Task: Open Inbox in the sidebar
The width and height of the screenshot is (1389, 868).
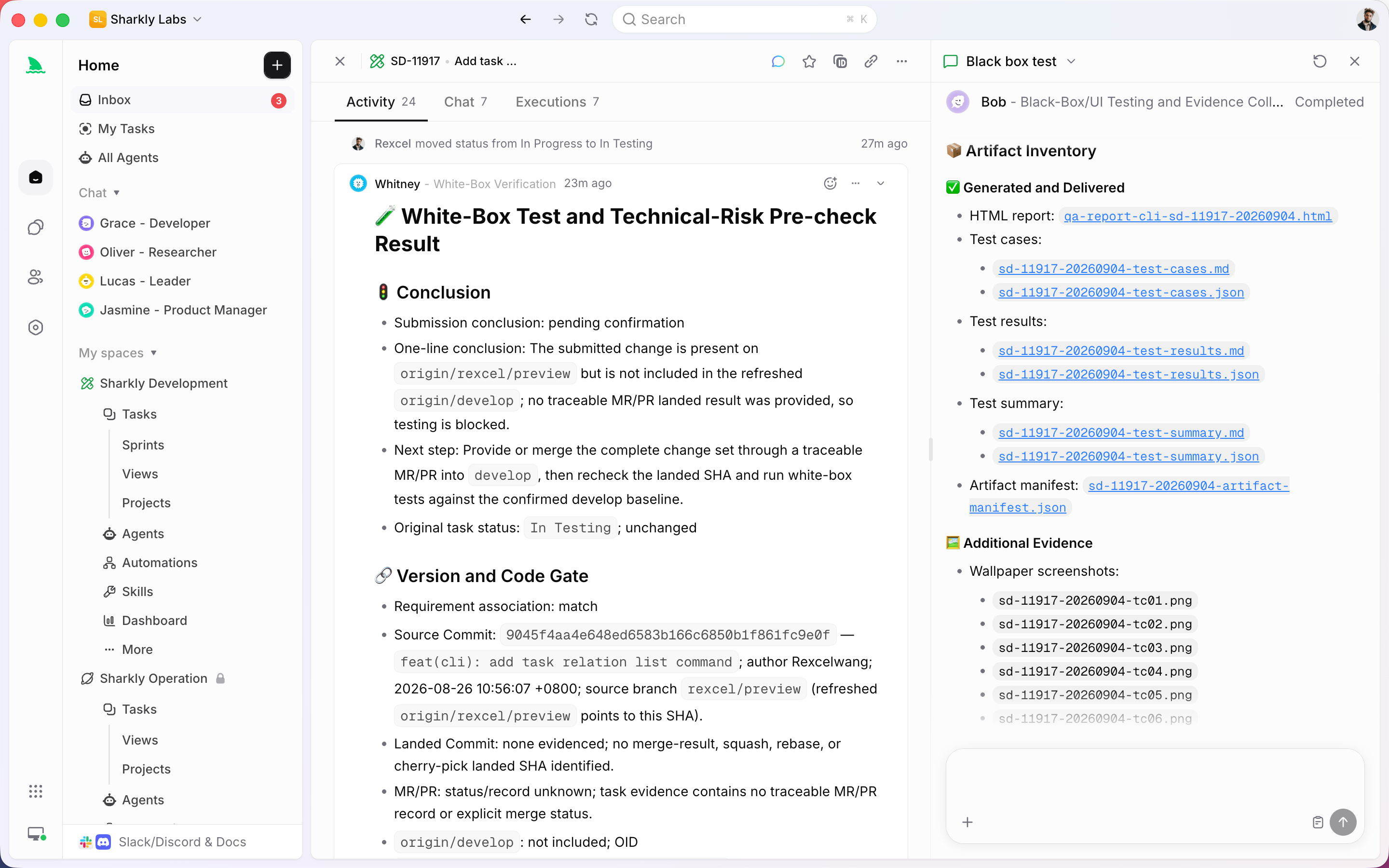Action: click(182, 100)
